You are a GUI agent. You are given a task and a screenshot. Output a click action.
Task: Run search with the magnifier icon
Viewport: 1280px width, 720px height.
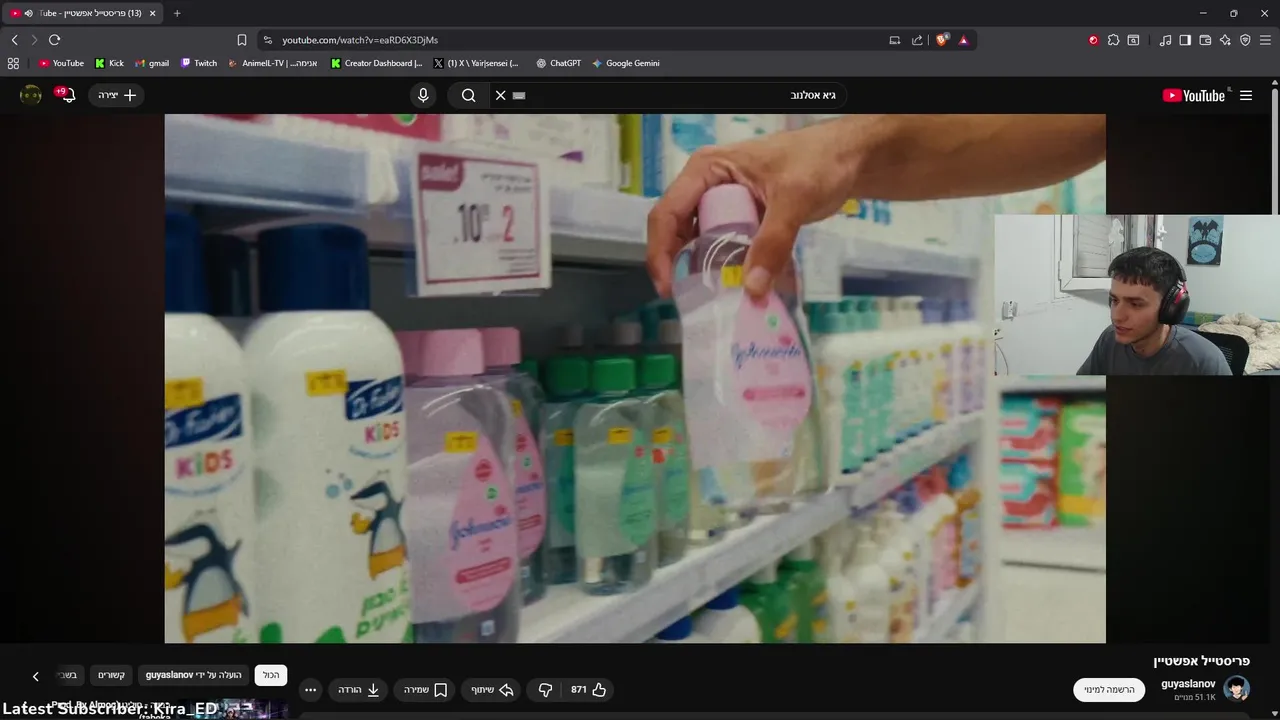click(x=468, y=95)
